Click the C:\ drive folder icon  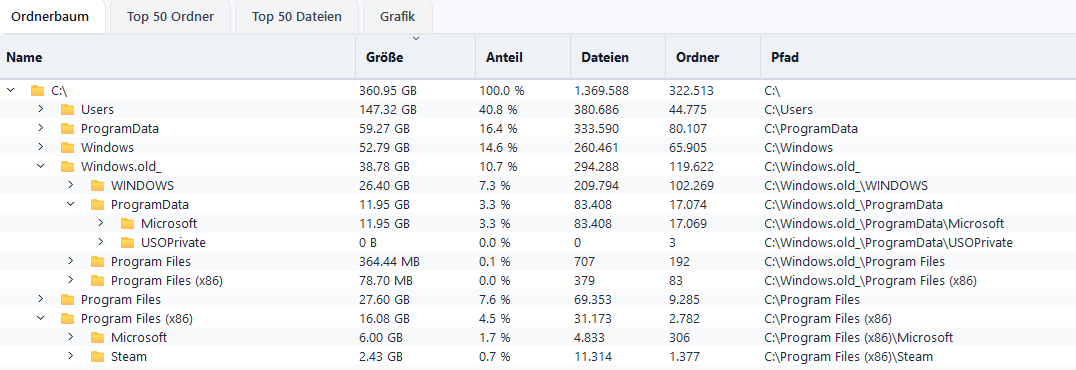37,91
